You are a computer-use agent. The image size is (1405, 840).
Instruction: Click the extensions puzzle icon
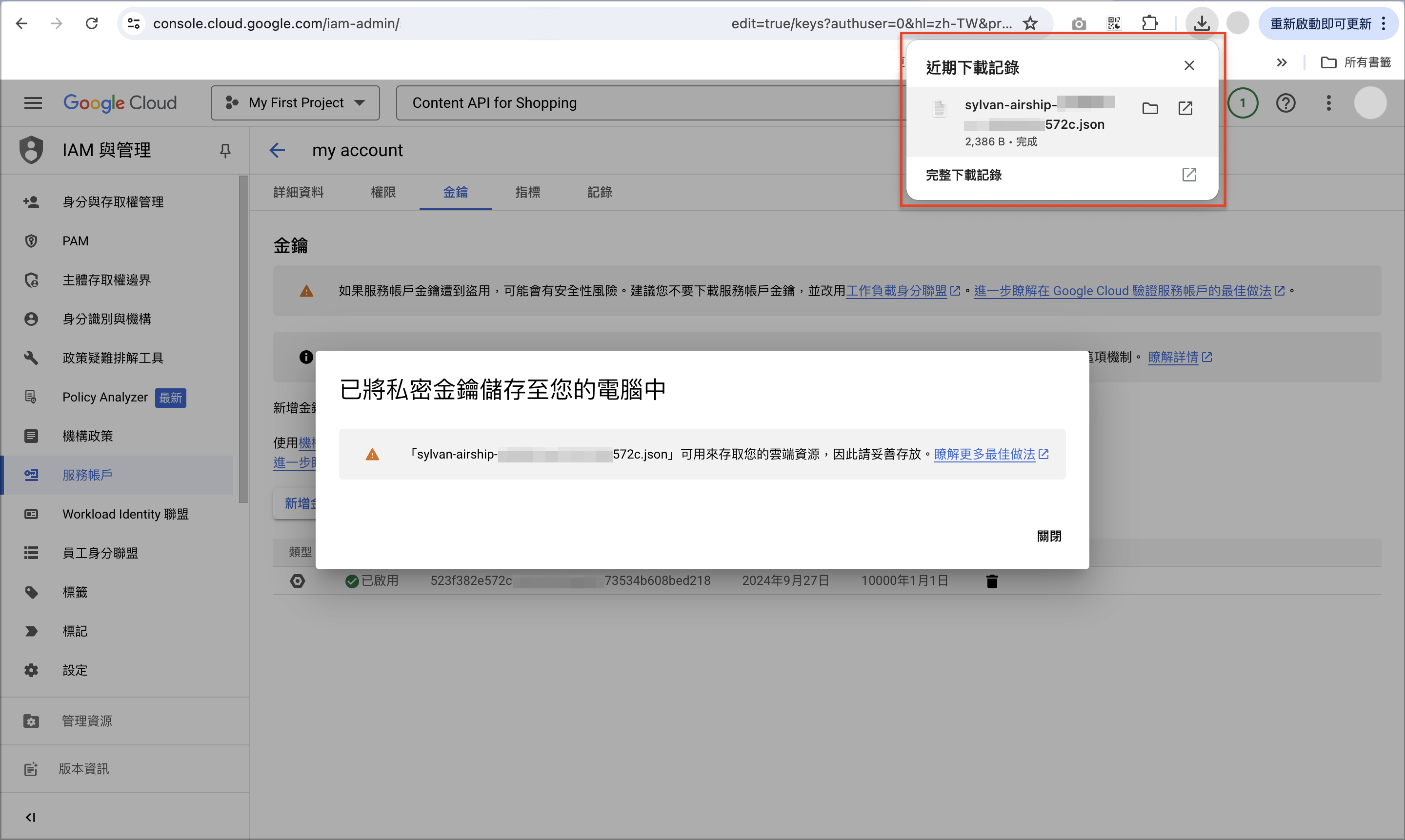[x=1150, y=23]
